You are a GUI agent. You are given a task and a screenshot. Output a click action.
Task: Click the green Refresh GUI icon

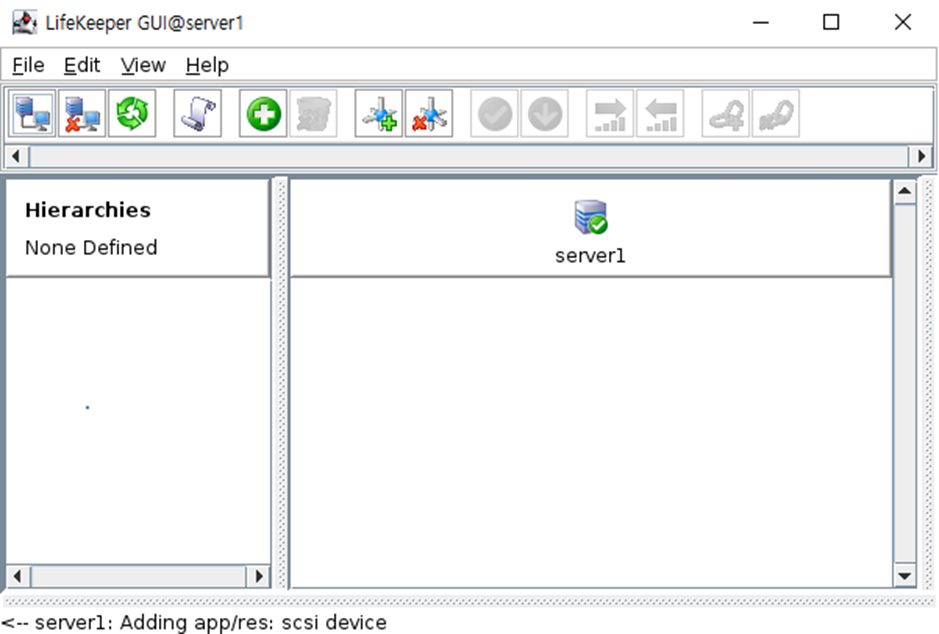click(132, 114)
